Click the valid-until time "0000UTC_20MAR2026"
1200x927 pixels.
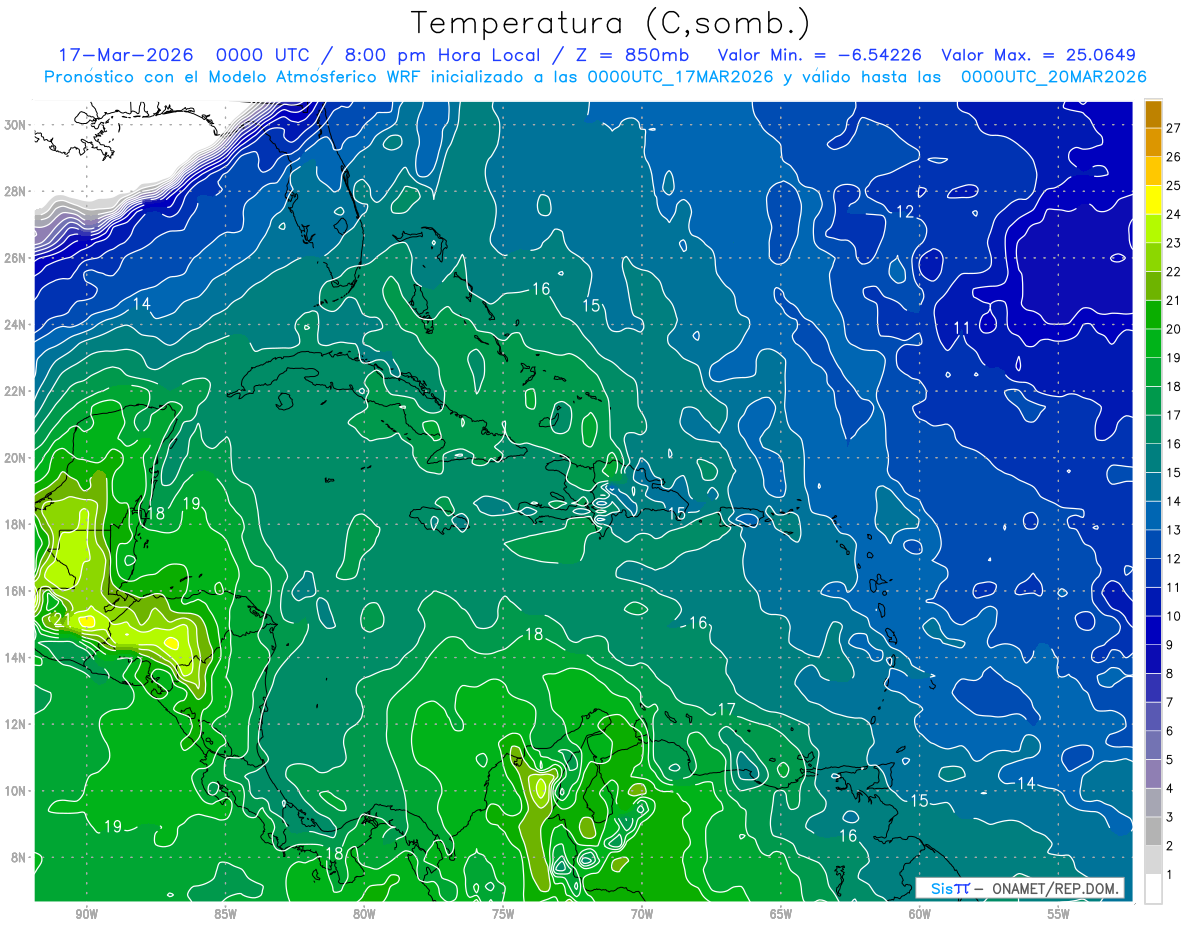pos(1053,77)
